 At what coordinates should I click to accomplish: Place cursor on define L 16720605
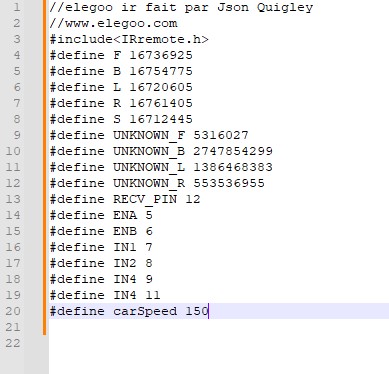pyautogui.click(x=121, y=87)
